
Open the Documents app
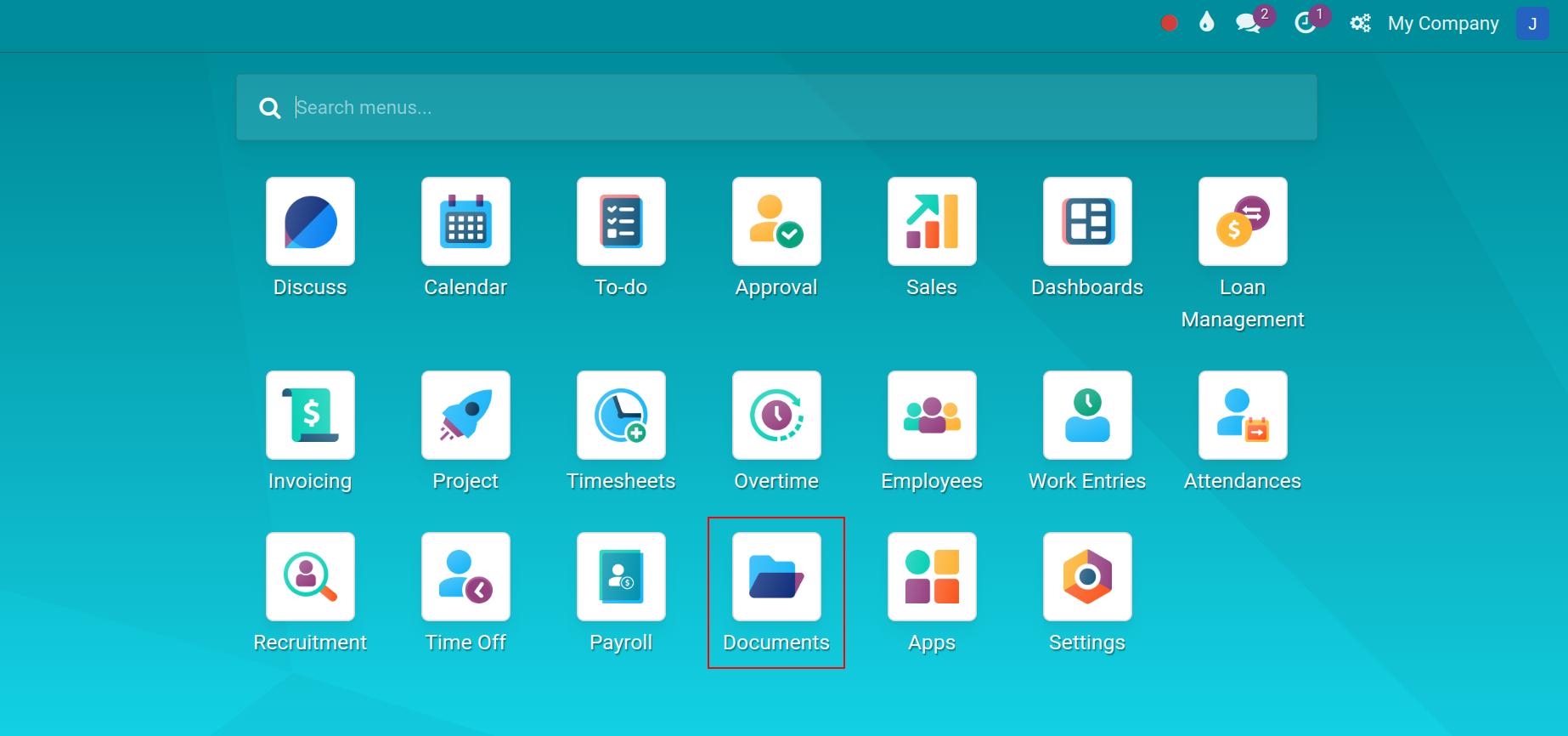pyautogui.click(x=776, y=577)
